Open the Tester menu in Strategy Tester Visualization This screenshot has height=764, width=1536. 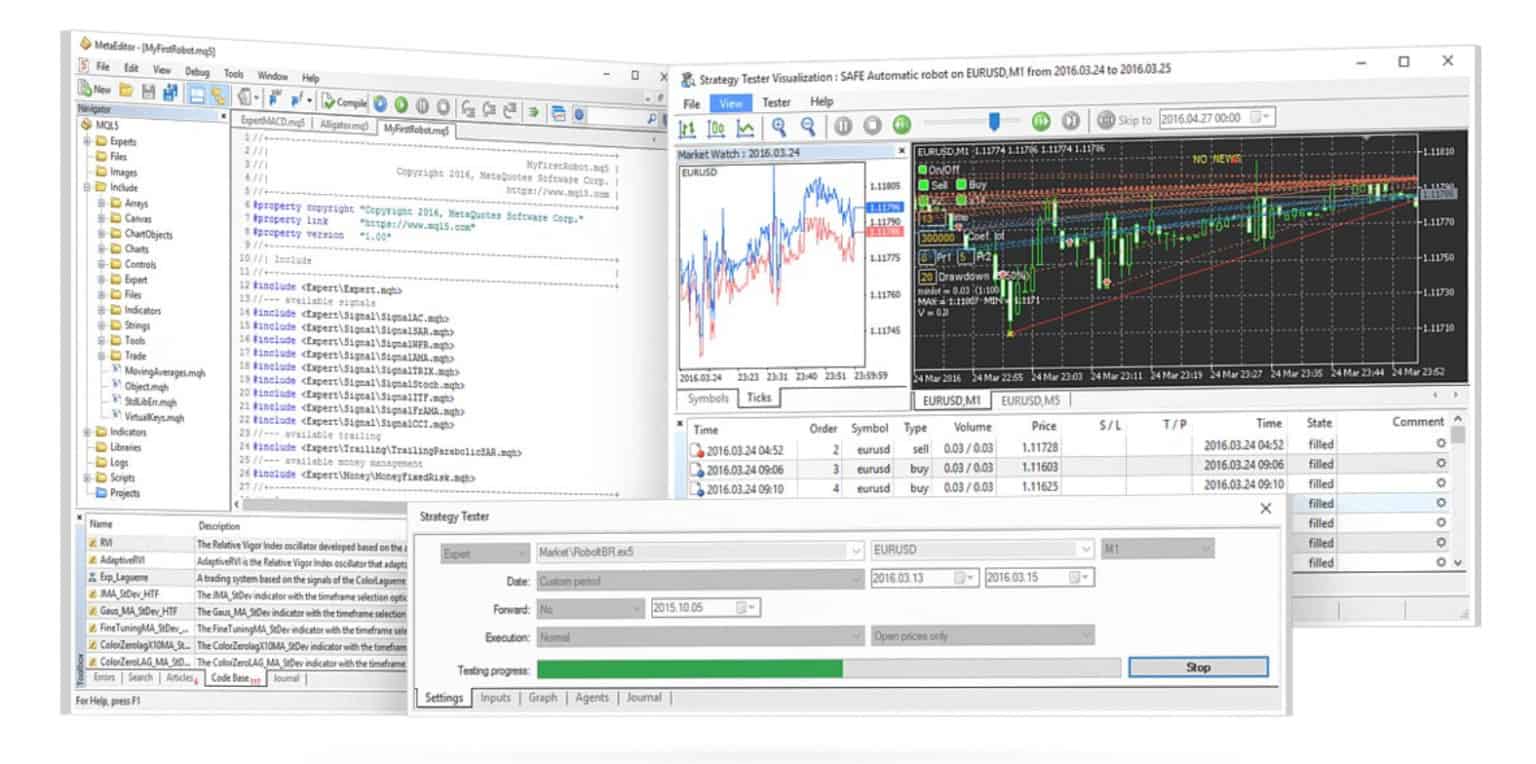[x=776, y=102]
